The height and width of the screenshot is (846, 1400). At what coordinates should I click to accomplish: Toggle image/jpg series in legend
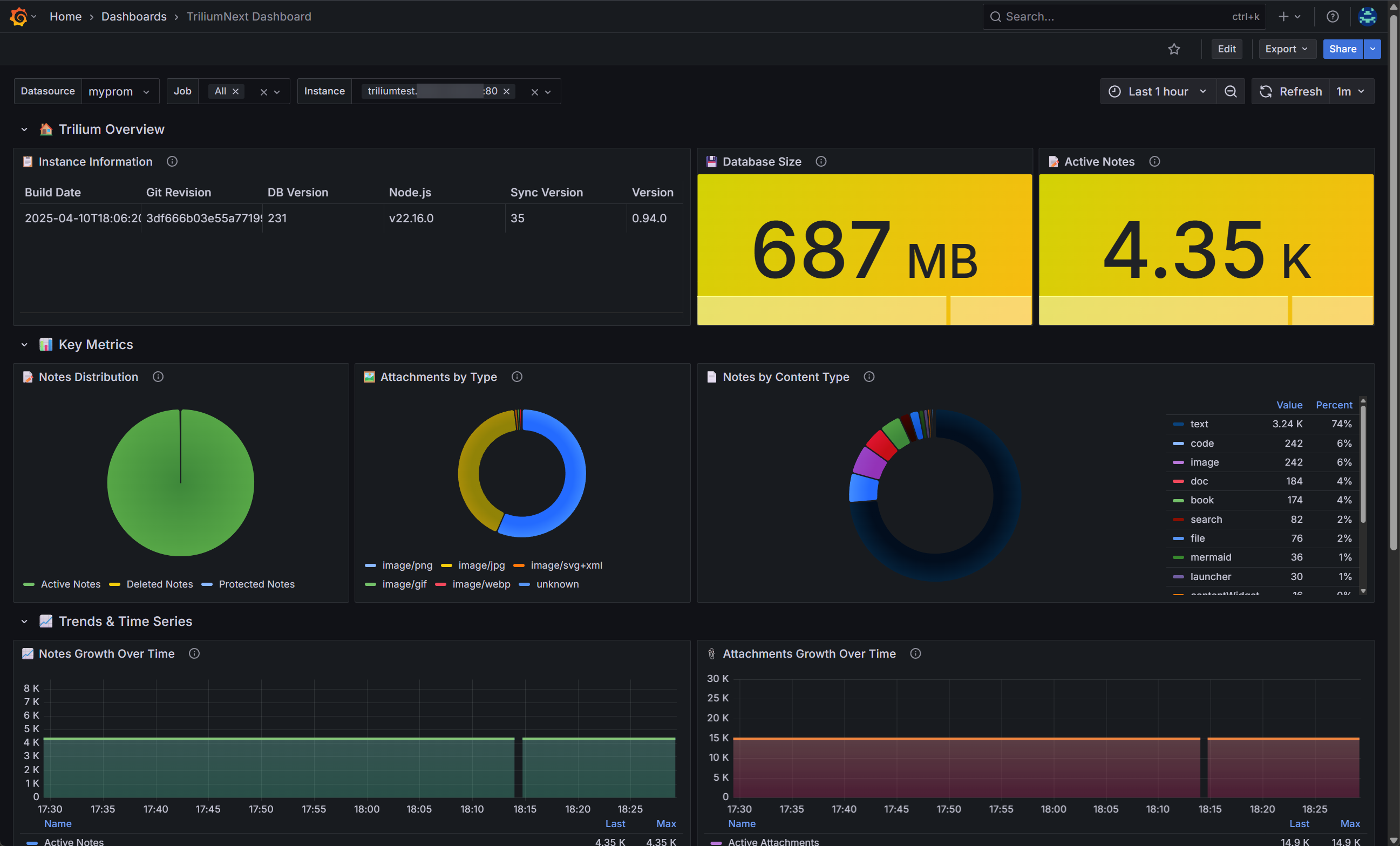481,565
